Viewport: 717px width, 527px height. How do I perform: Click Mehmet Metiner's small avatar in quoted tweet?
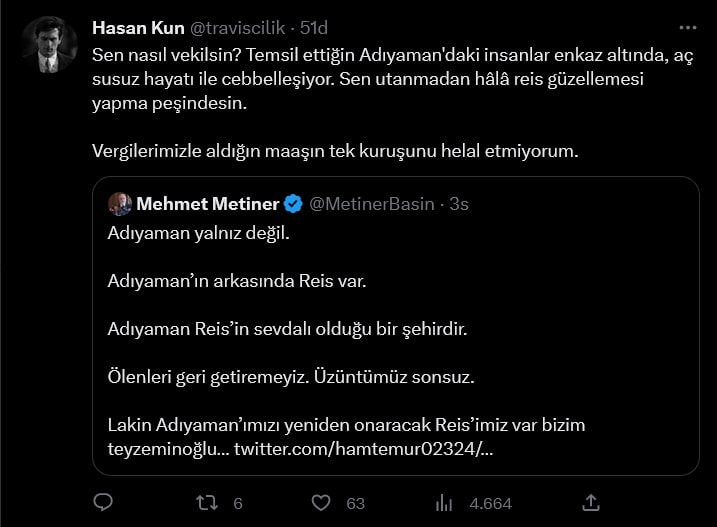120,204
